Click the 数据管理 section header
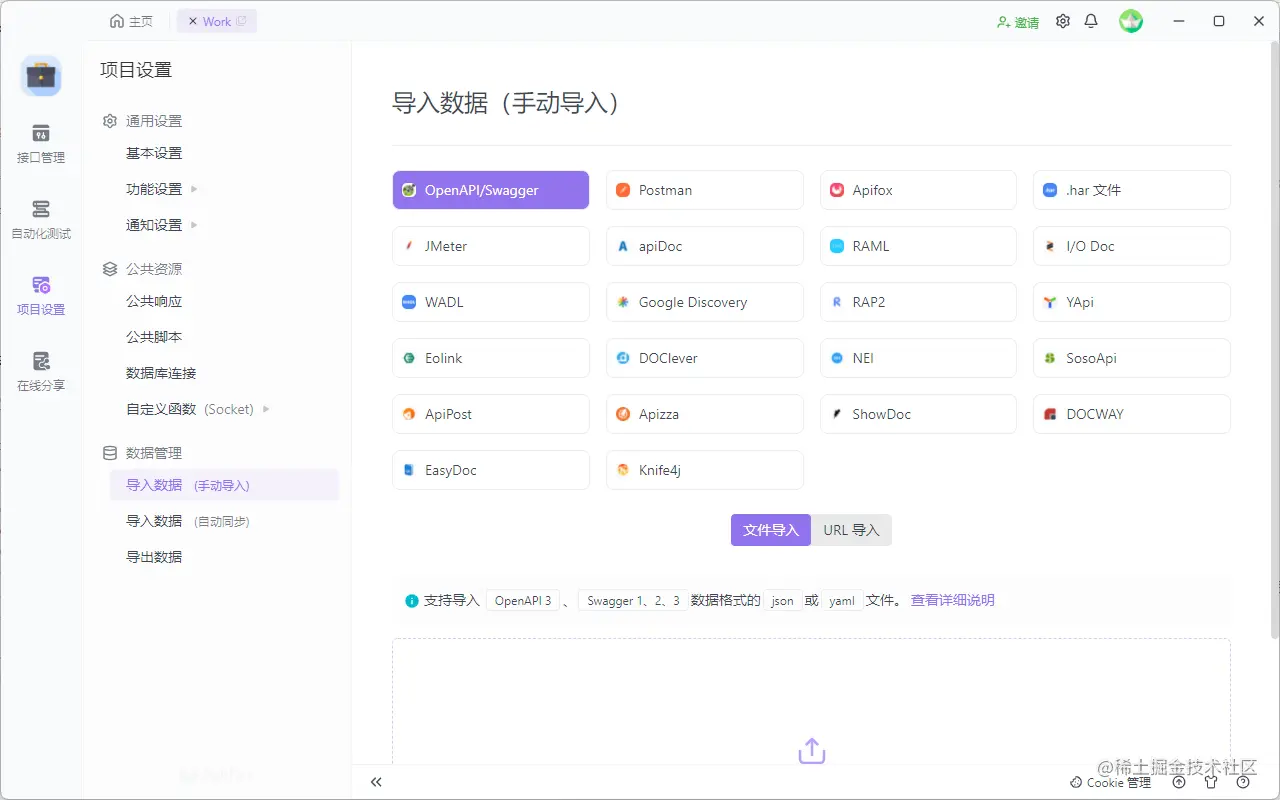The width and height of the screenshot is (1280, 800). point(143,453)
